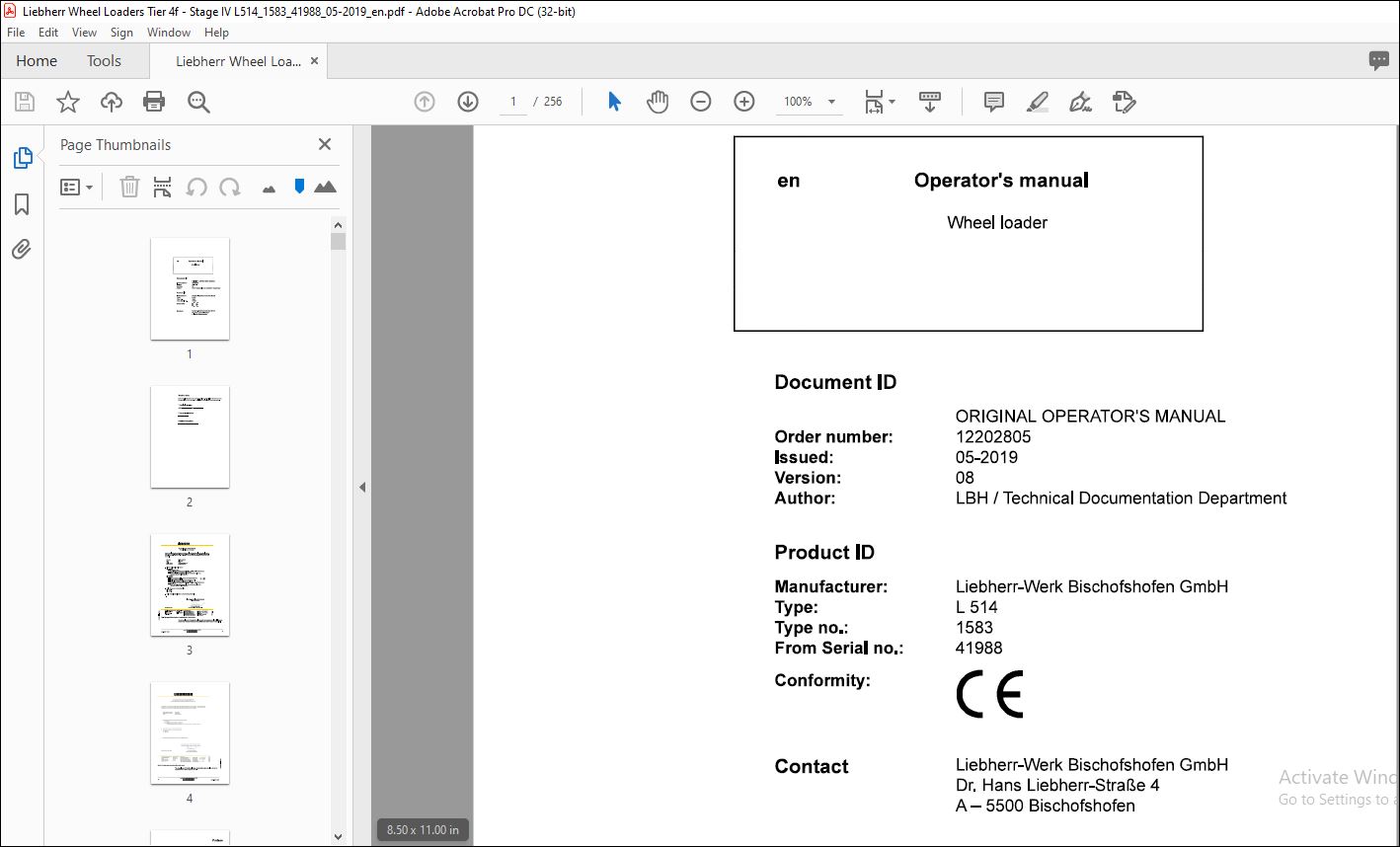
Task: Open the thumbnail options dropdown menu
Action: 76,187
